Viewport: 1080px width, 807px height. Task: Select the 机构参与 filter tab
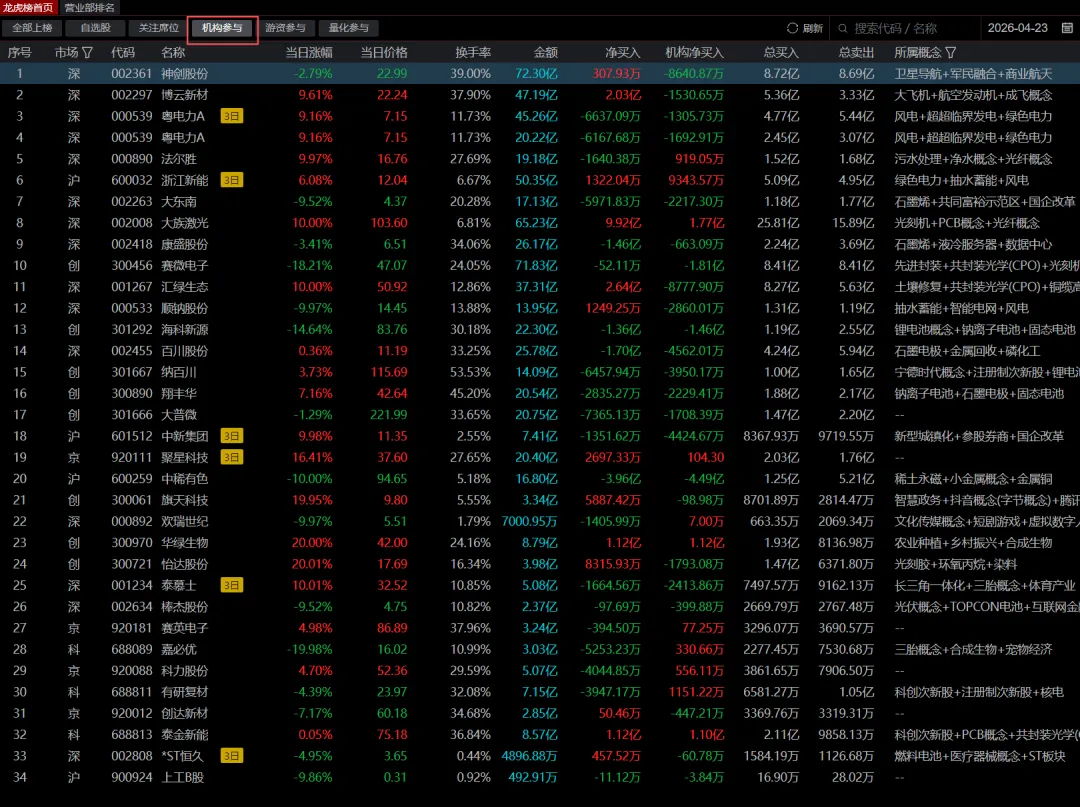point(222,28)
